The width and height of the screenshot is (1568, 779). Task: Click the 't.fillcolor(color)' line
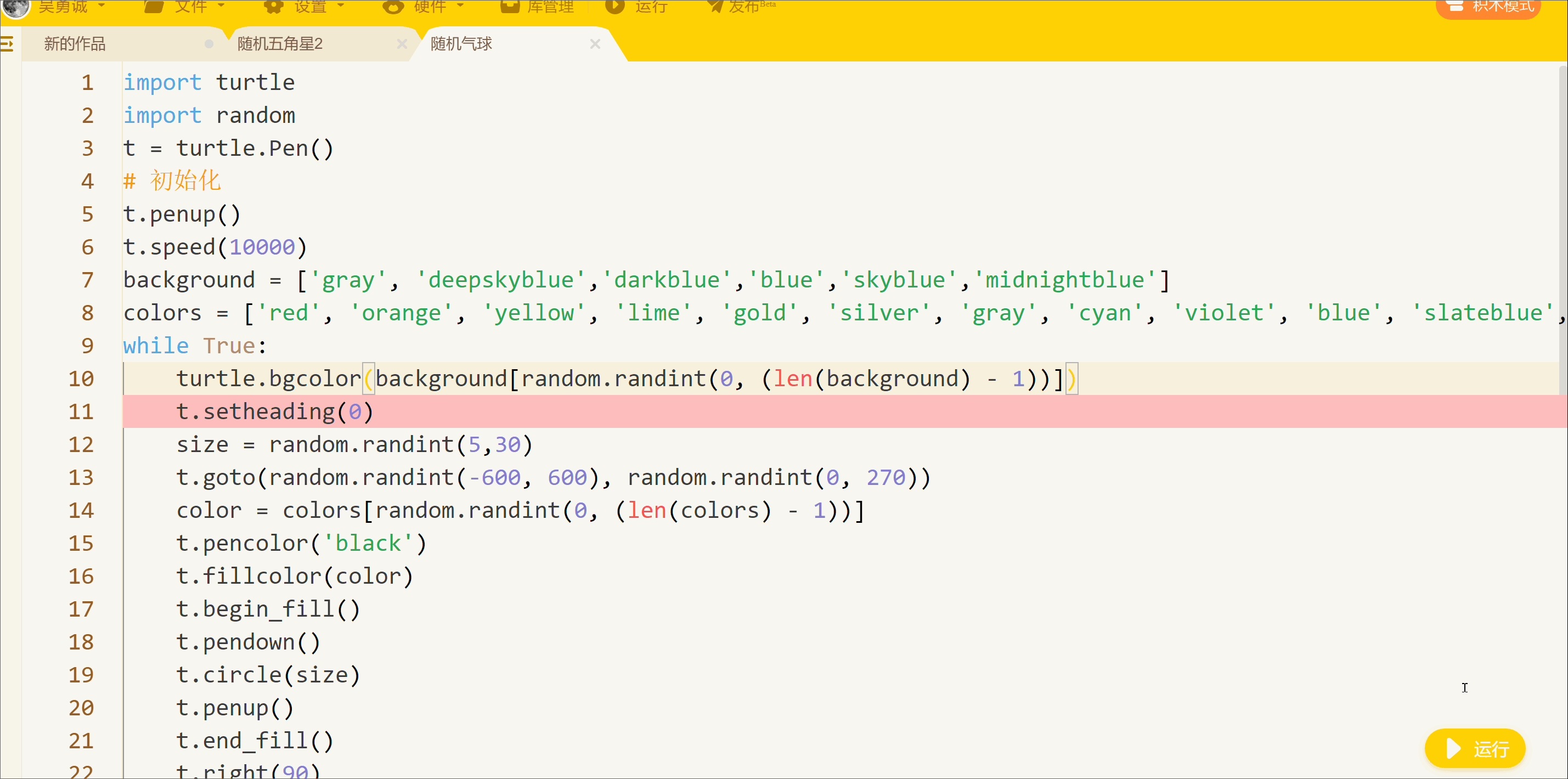[295, 575]
